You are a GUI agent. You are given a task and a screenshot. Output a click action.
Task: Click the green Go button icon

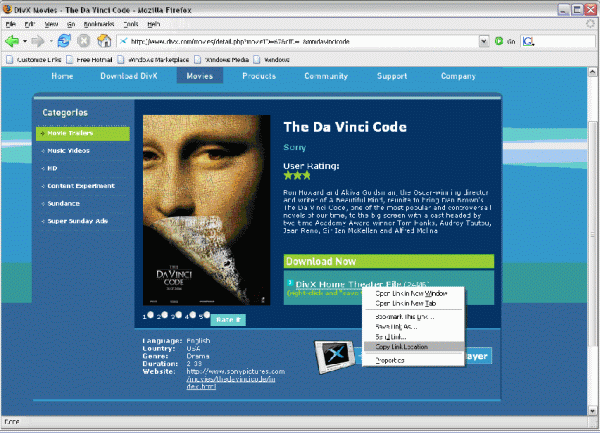click(499, 41)
